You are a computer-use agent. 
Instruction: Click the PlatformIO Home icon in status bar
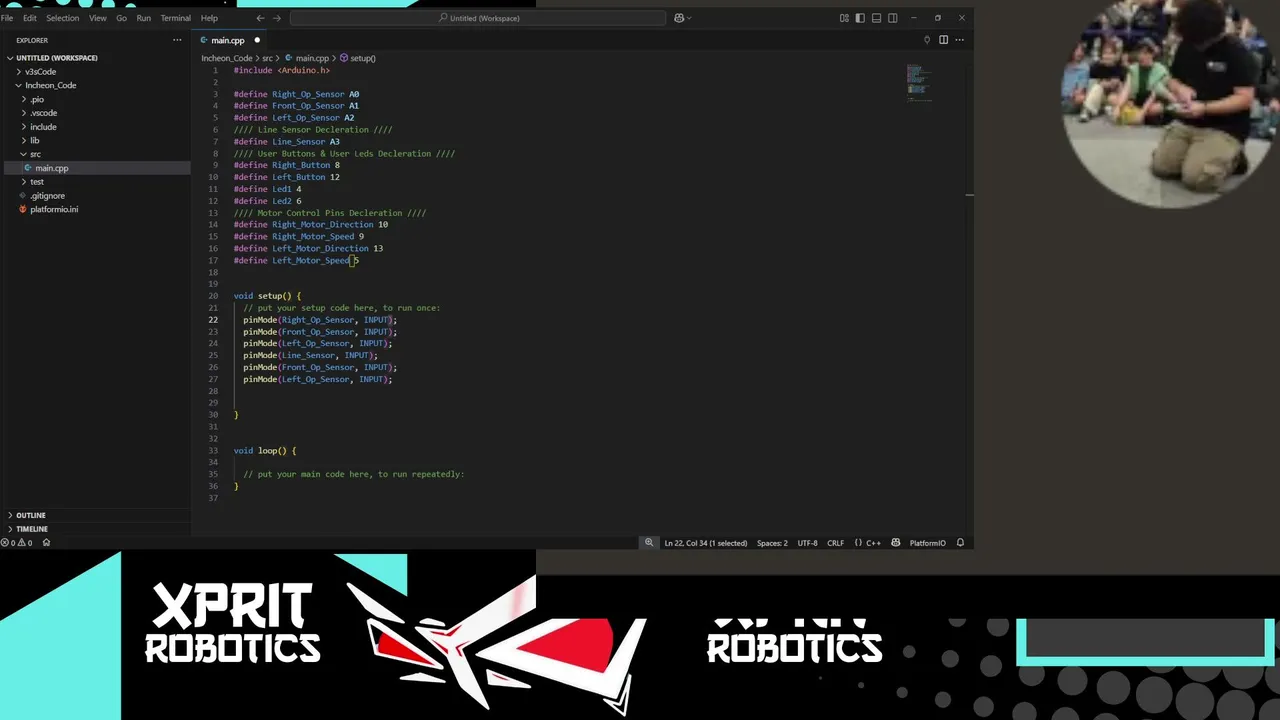coord(46,543)
